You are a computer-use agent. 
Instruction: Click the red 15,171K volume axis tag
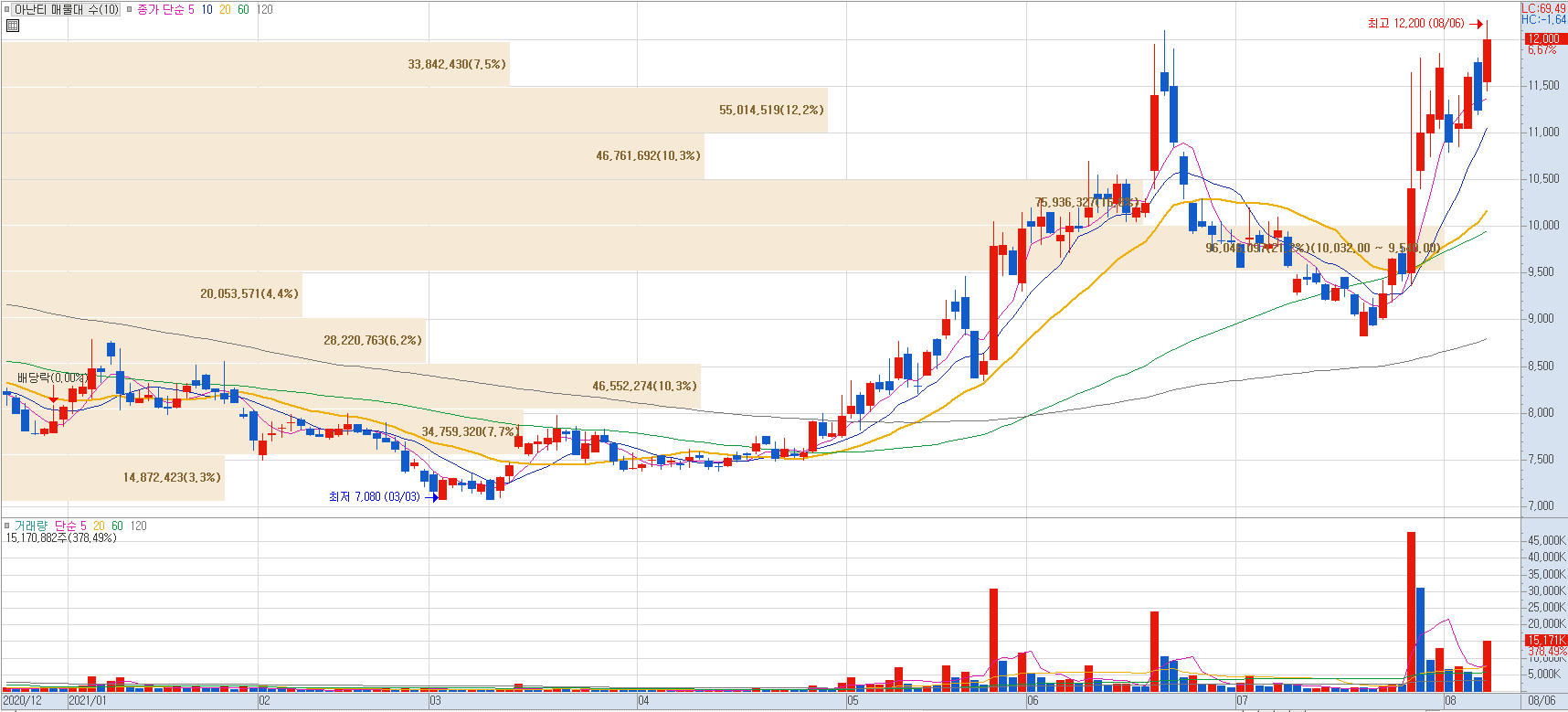(x=1545, y=641)
